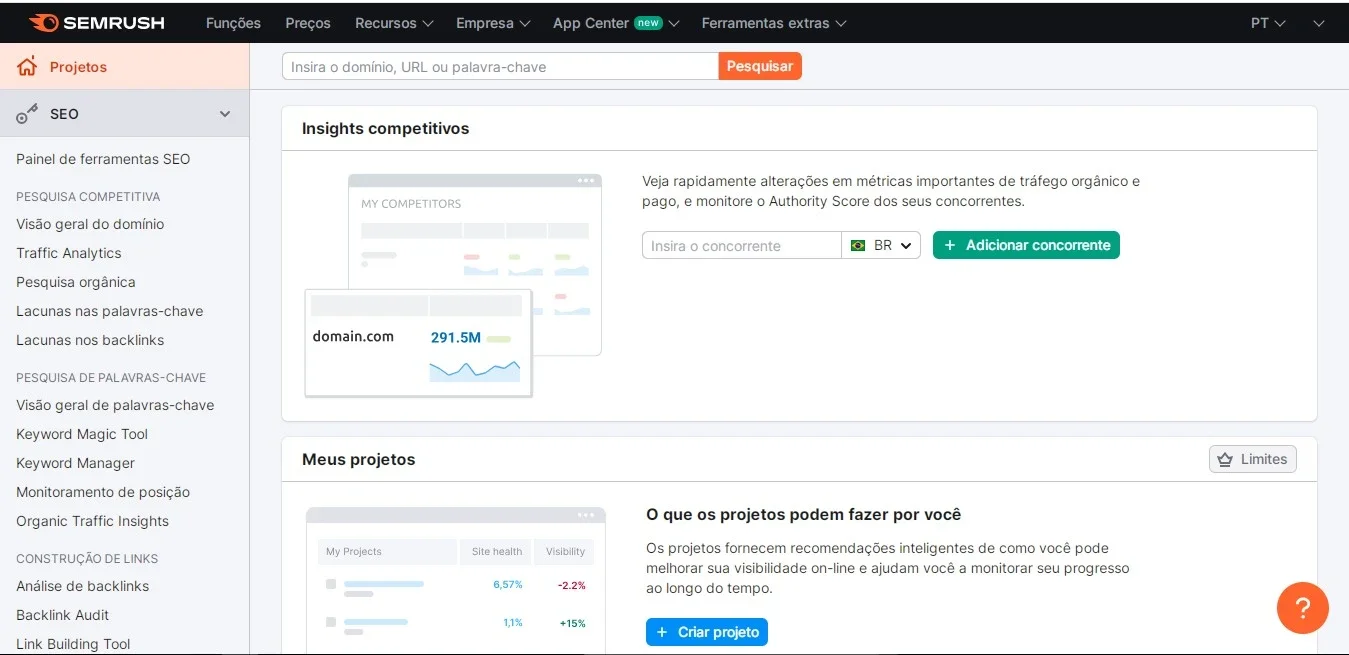Click the Brazil flag icon
1349x655 pixels.
click(857, 245)
